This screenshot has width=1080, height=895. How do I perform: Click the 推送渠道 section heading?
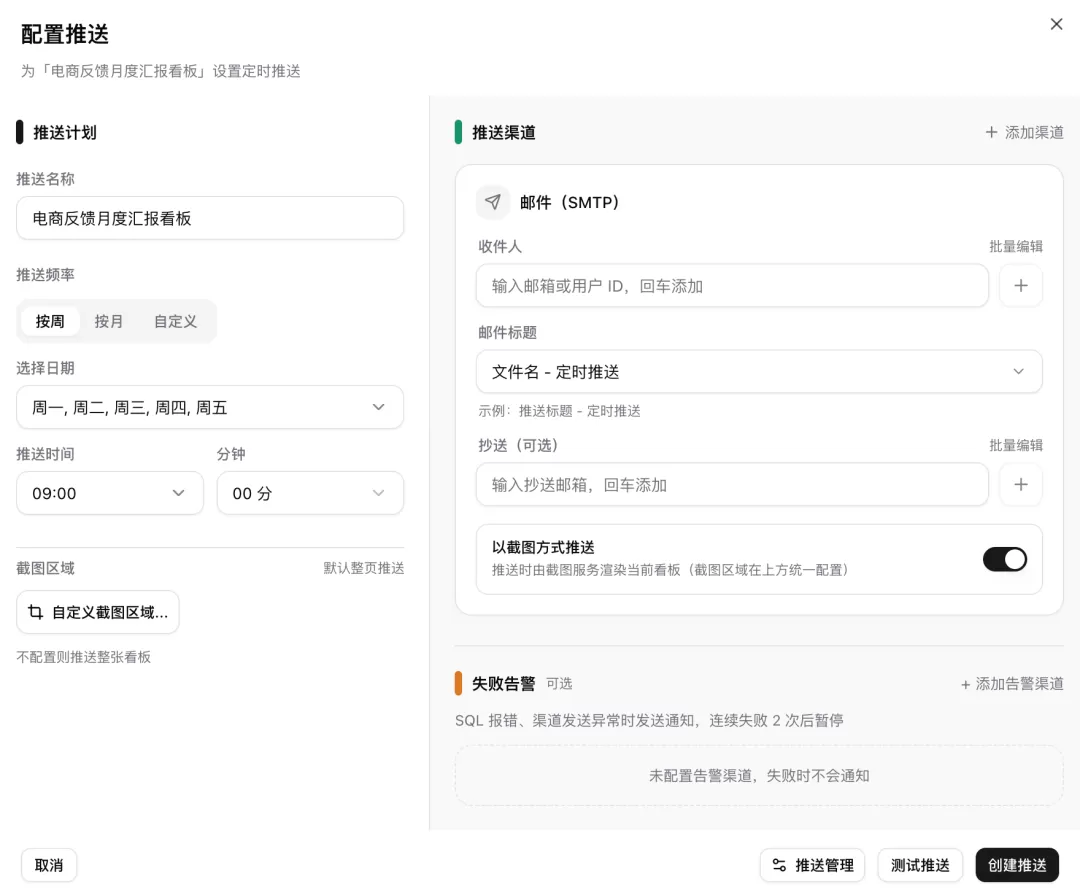503,132
